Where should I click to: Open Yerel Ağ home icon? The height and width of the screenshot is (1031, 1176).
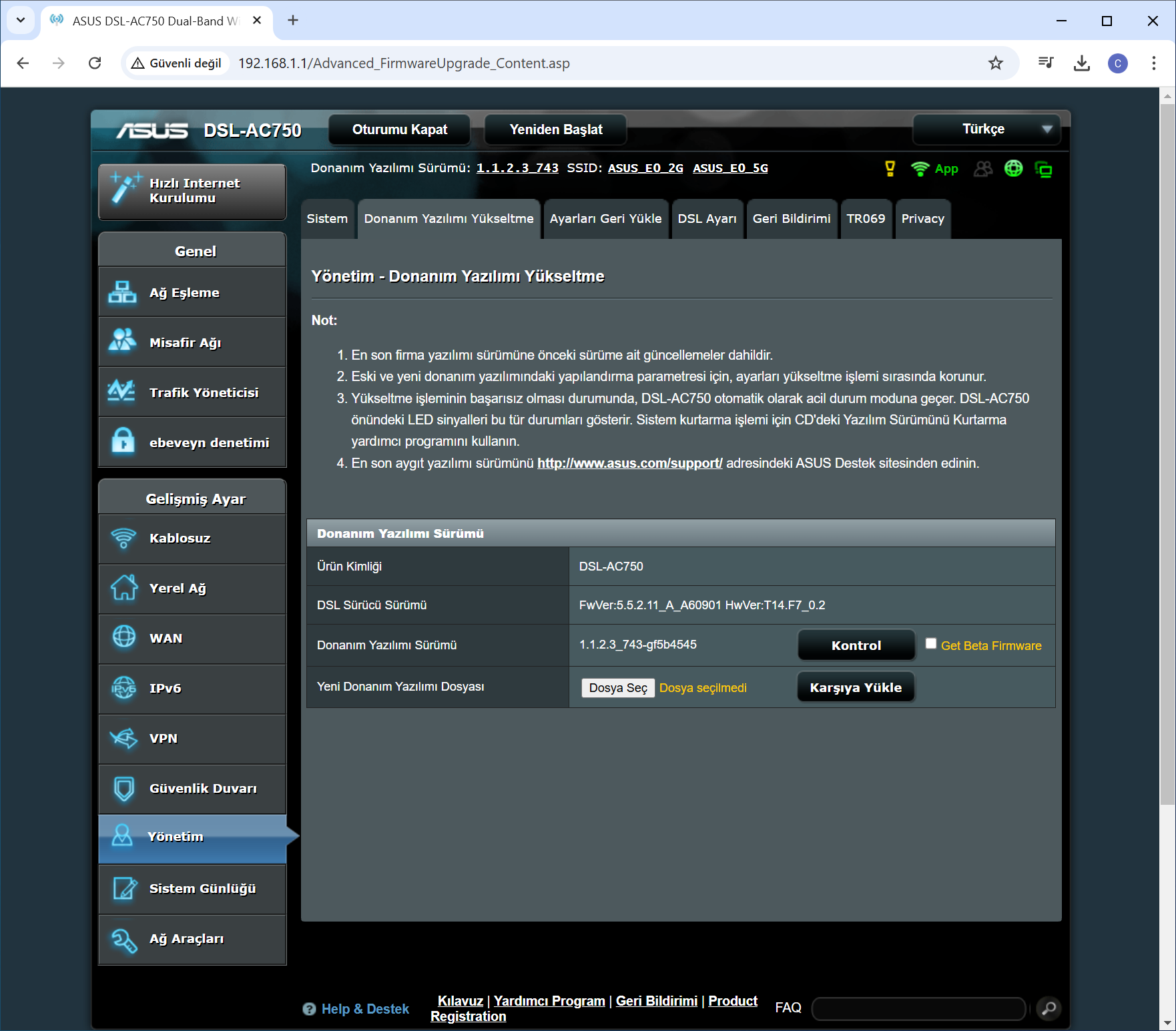(x=123, y=588)
